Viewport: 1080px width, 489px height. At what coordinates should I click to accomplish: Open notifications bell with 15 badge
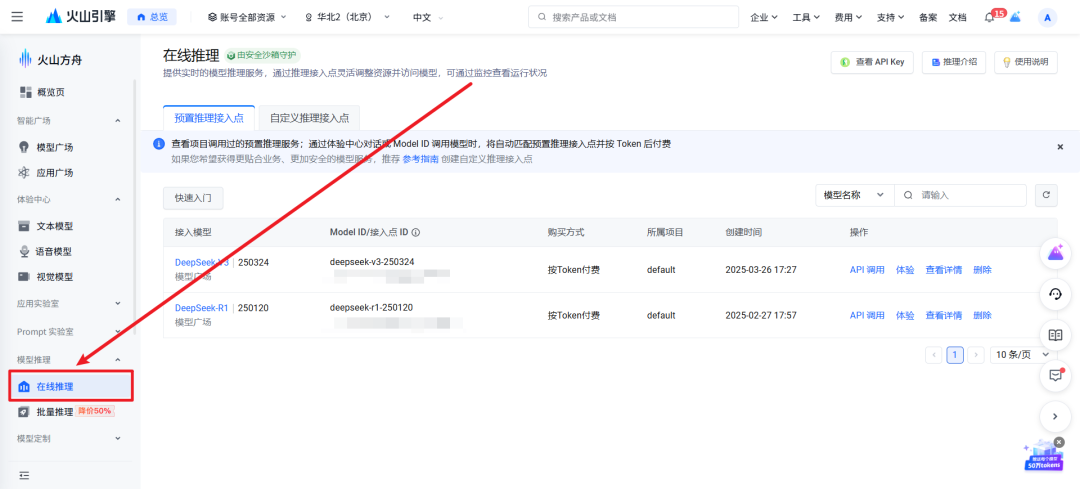[991, 17]
